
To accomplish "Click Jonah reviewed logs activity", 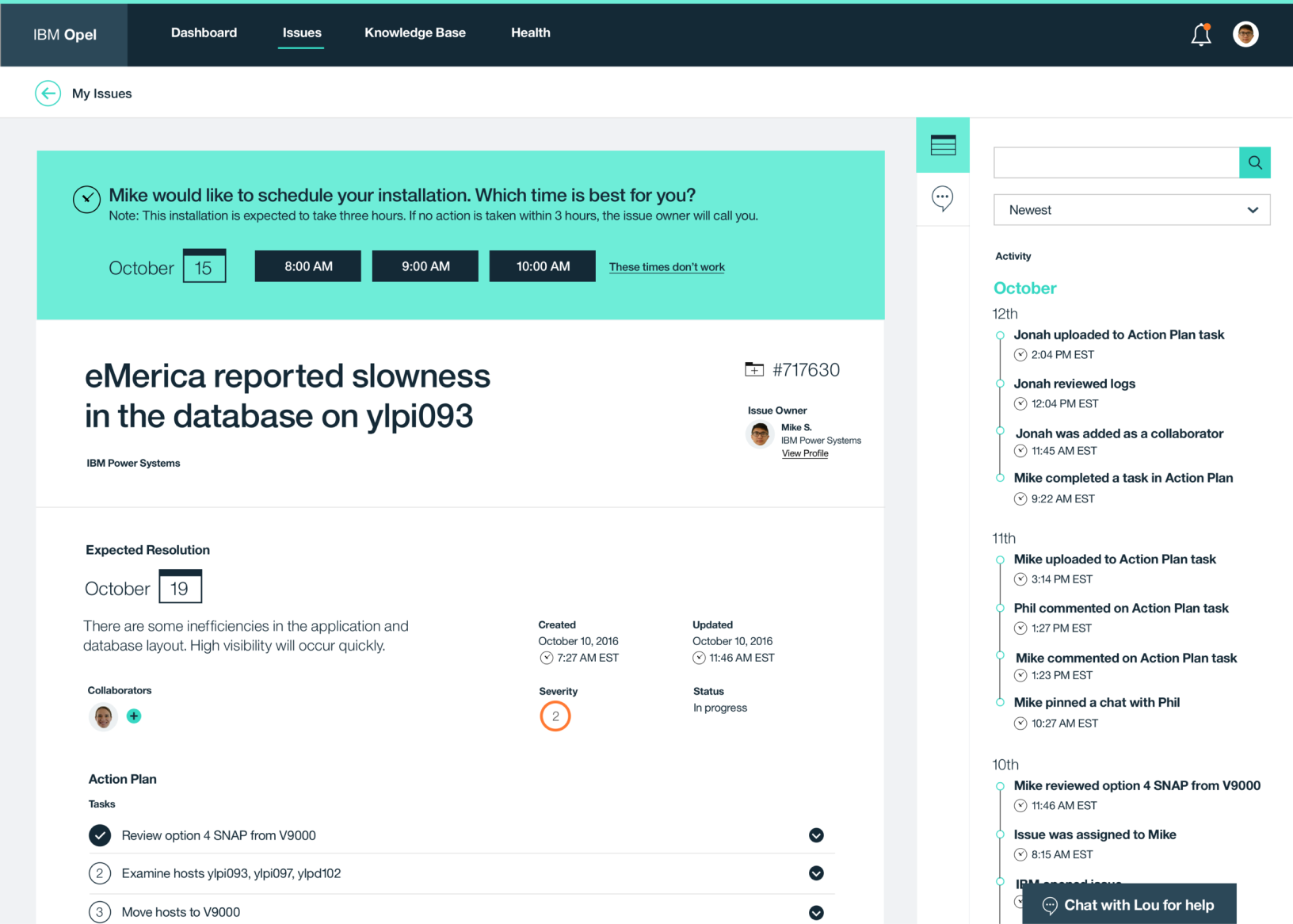I will pos(1074,384).
